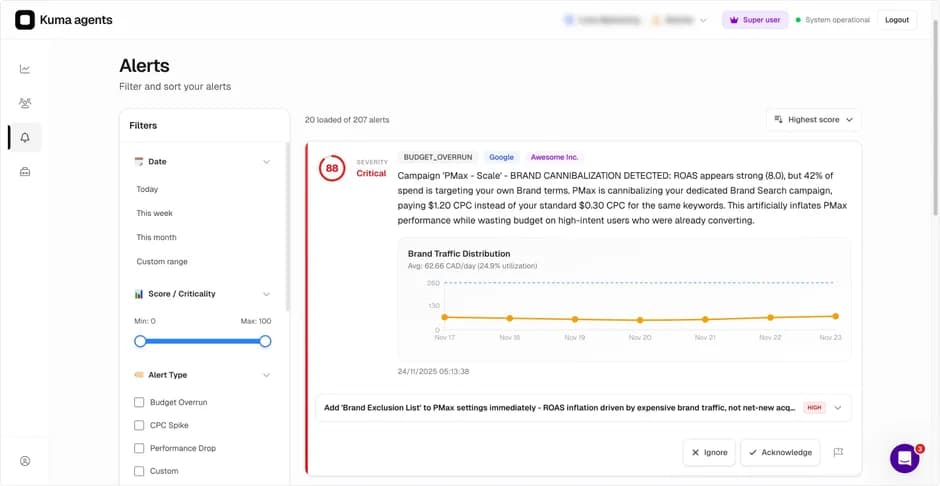Click the Nov 20 chart data point
This screenshot has height=486, width=940.
click(x=640, y=320)
